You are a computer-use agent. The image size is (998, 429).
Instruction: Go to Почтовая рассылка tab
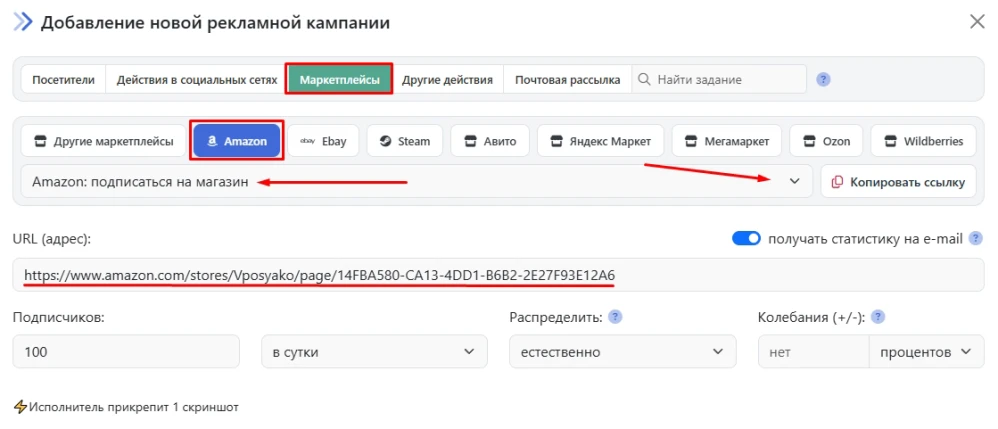pyautogui.click(x=568, y=80)
